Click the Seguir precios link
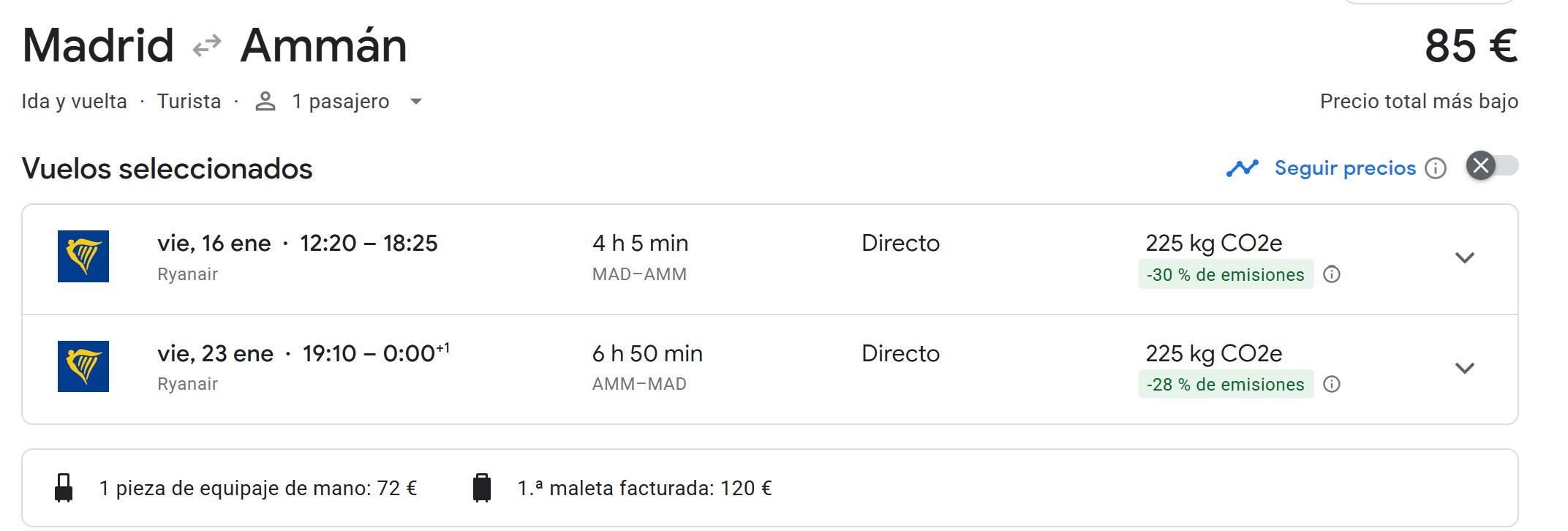 click(x=1345, y=168)
